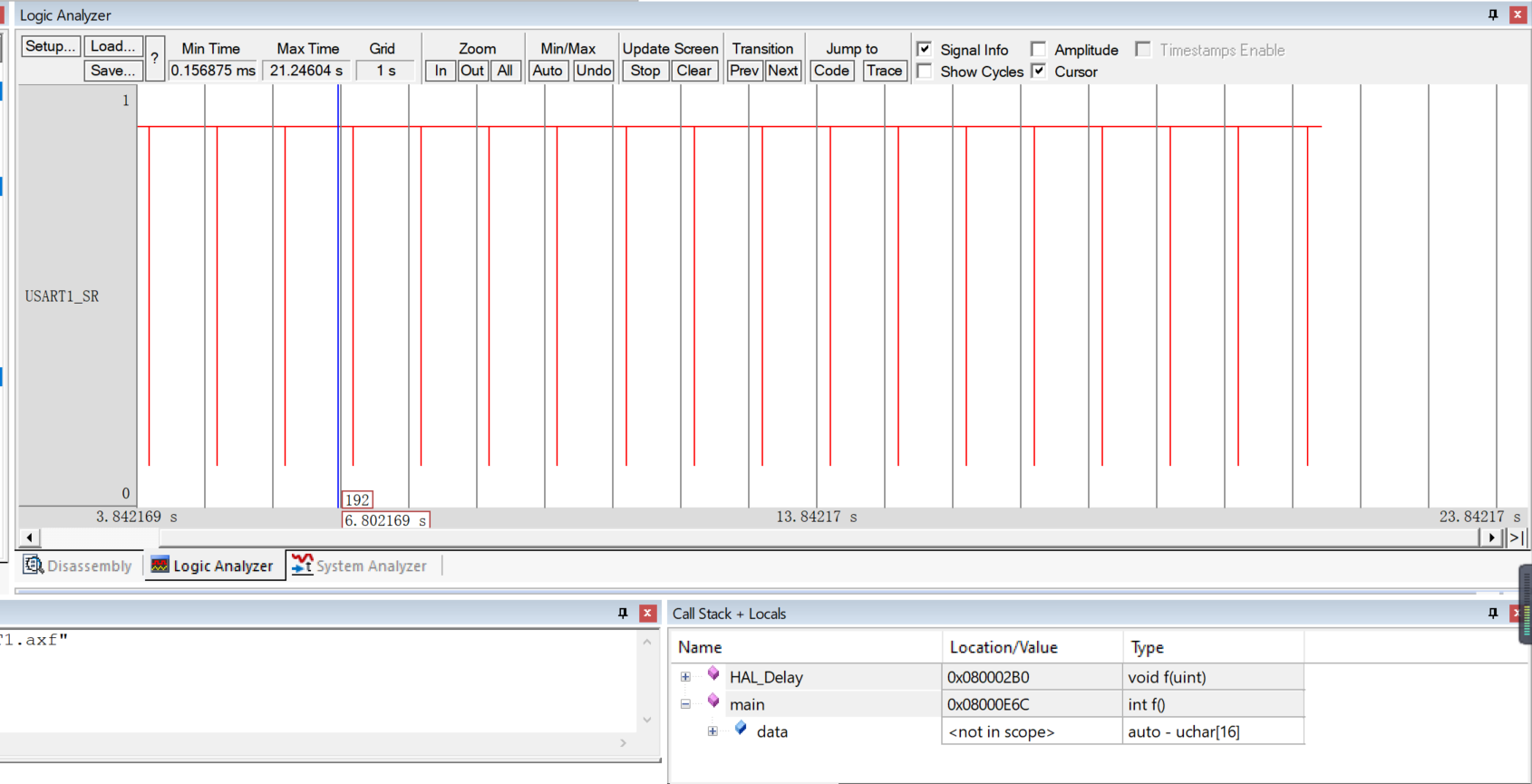This screenshot has height=784, width=1532.
Task: Select the Logic Analyzer tab
Action: tap(213, 566)
